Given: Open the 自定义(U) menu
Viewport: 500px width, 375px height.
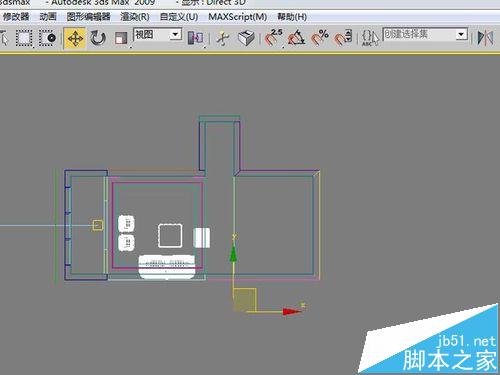Looking at the screenshot, I should point(179,17).
